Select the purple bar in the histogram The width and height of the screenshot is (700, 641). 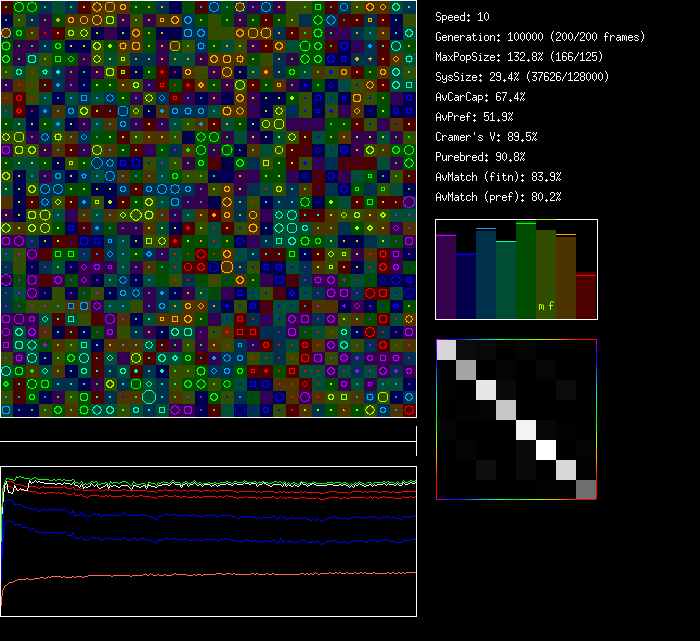tap(446, 276)
